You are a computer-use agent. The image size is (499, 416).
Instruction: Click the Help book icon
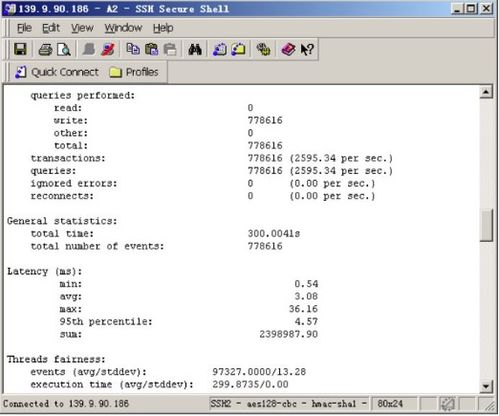point(288,49)
